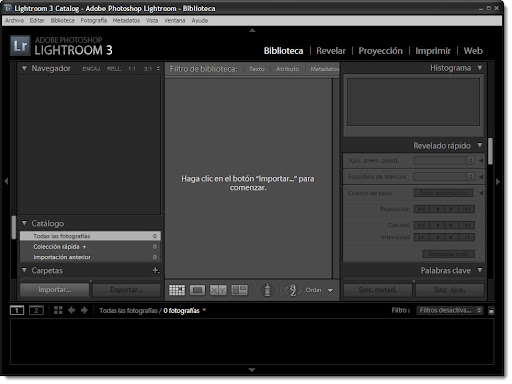Screen dimensions: 512x384
Task: Hide filmstrip with bottom arrow
Action: 252,370
